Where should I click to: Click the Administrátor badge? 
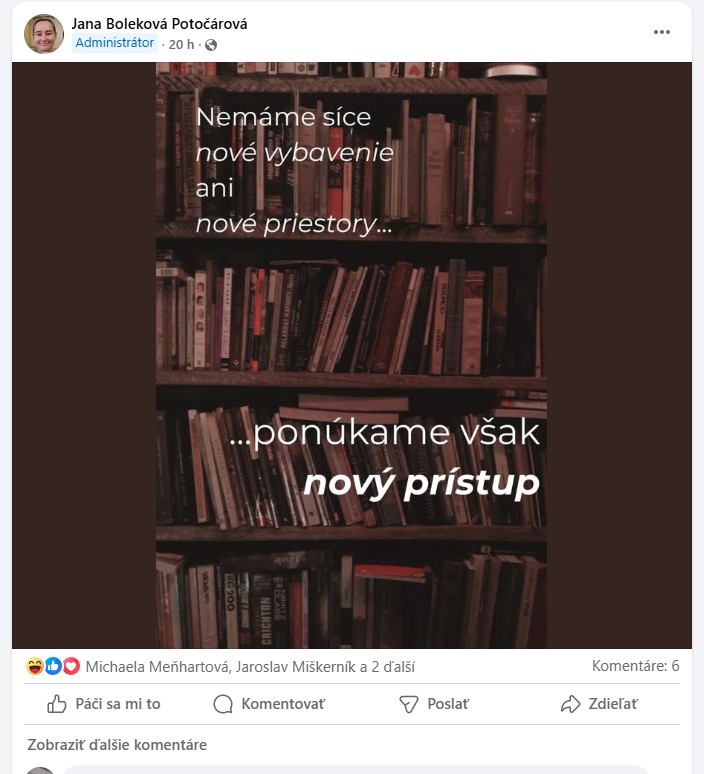[x=115, y=43]
